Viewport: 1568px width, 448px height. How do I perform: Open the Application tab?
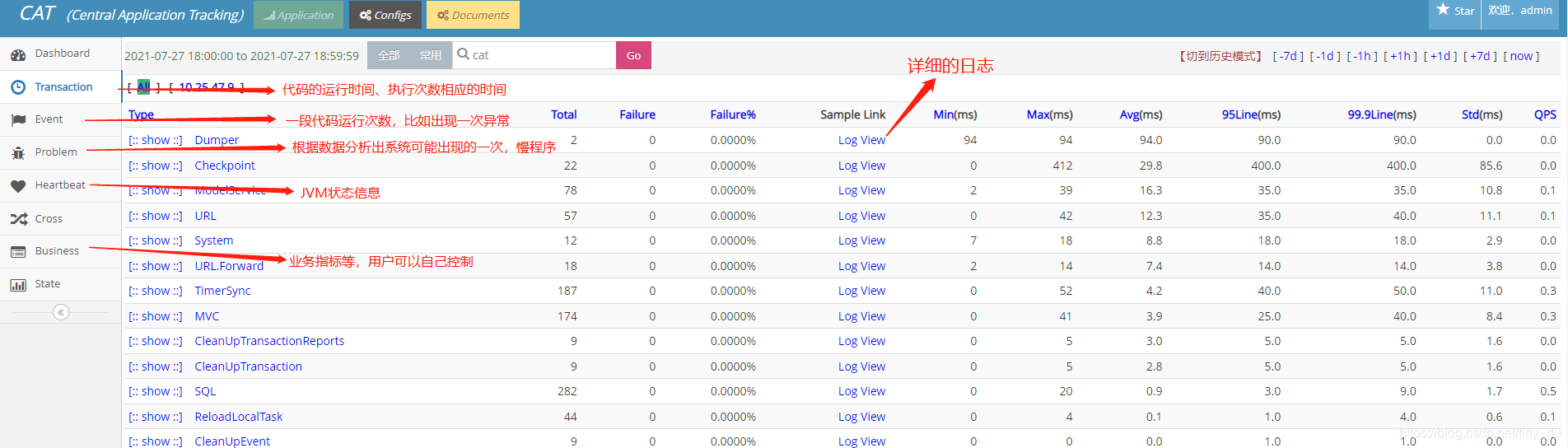pos(298,15)
